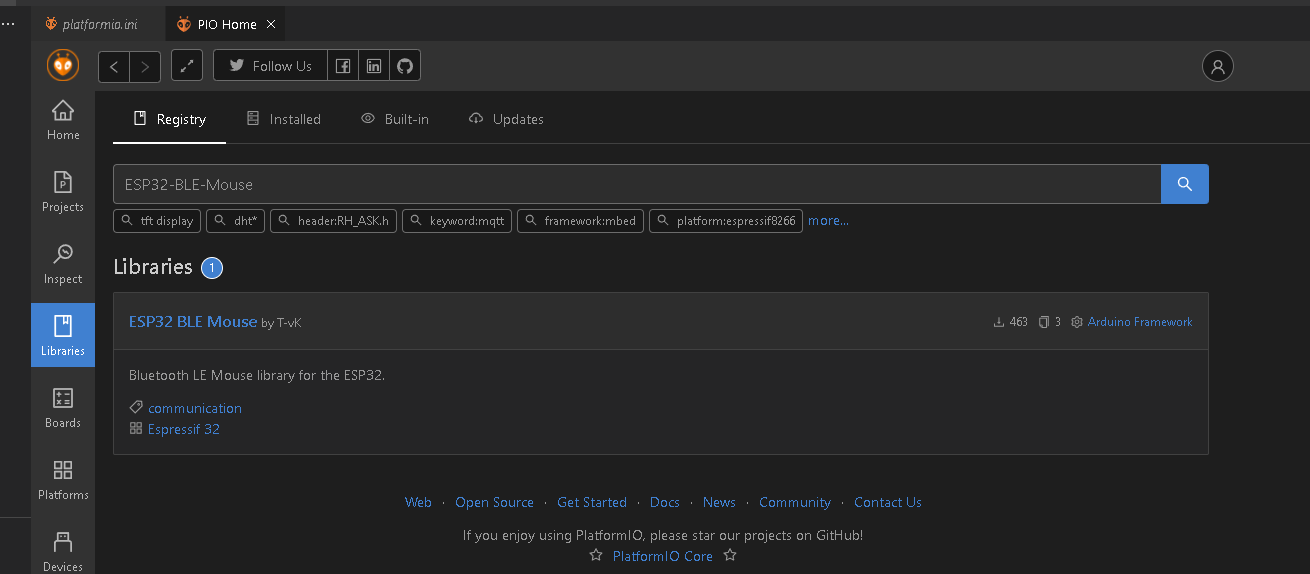Click the Libraries count badge
The width and height of the screenshot is (1310, 574).
212,268
